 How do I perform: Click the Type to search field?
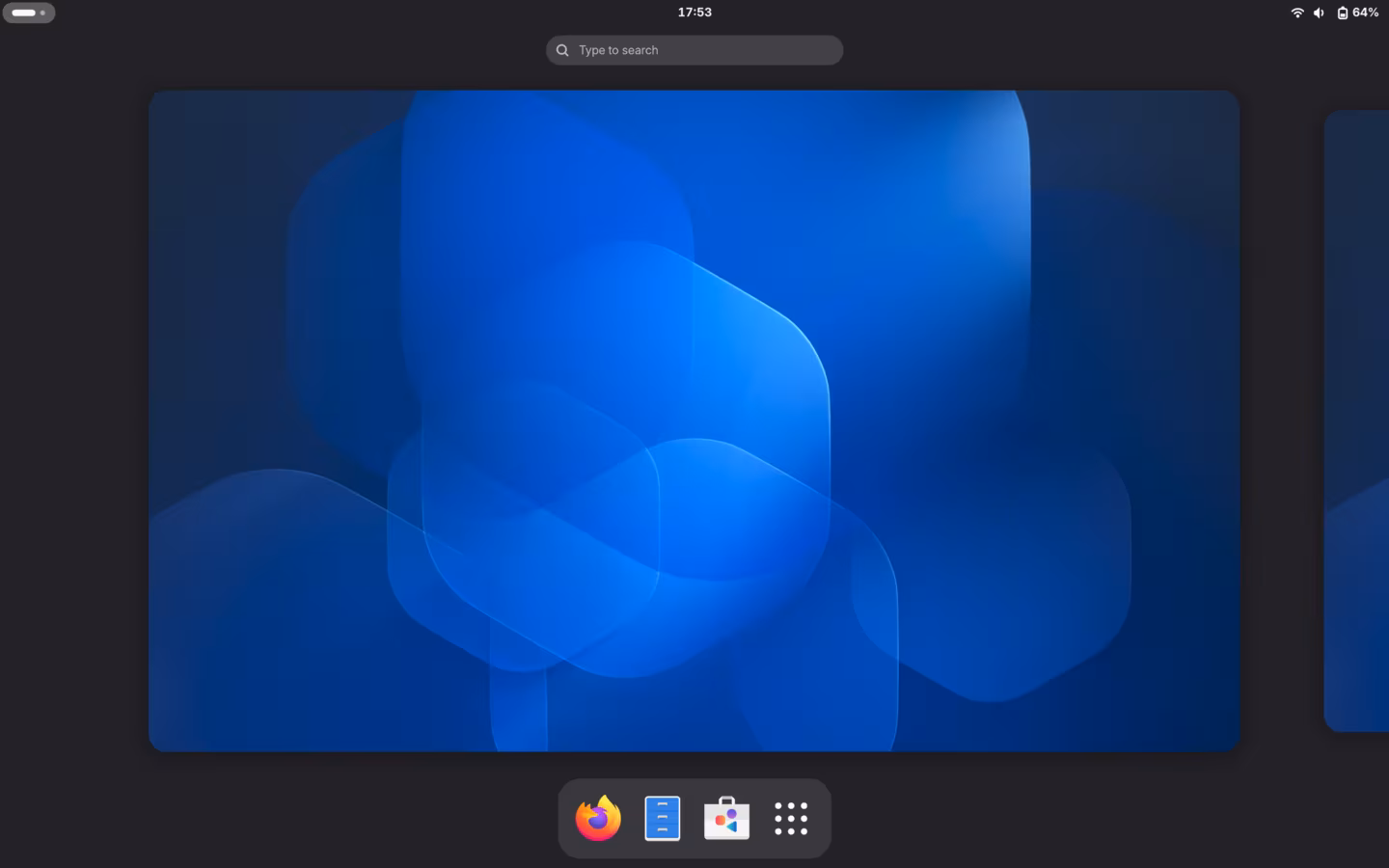click(x=694, y=50)
